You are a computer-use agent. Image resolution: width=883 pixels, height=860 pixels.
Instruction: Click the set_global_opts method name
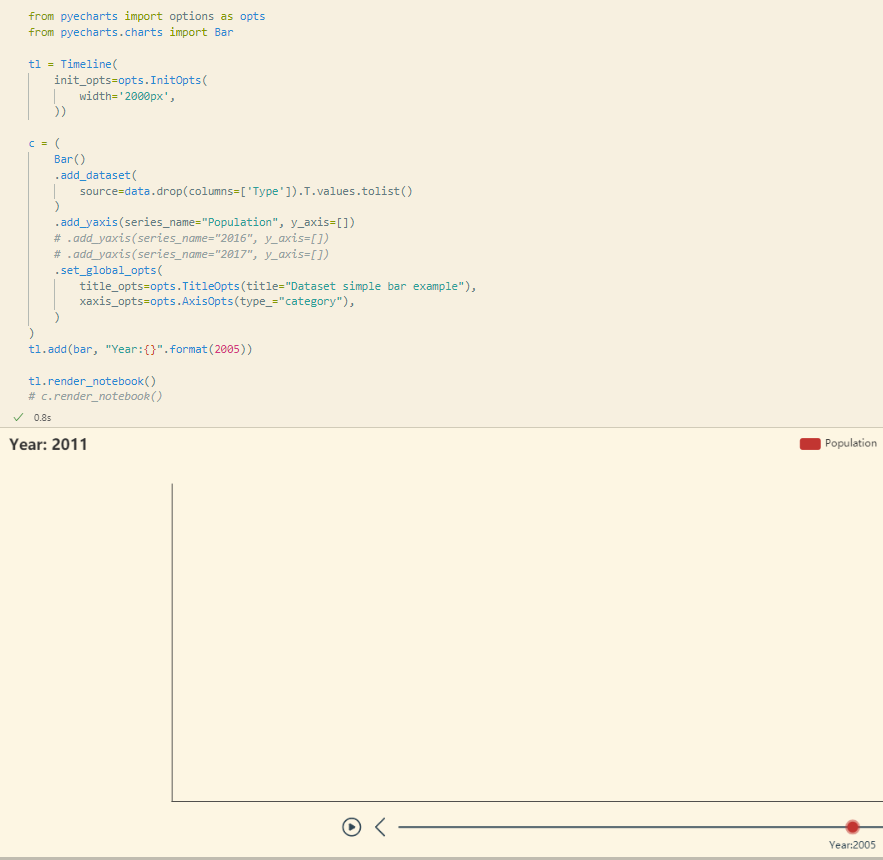coord(108,270)
